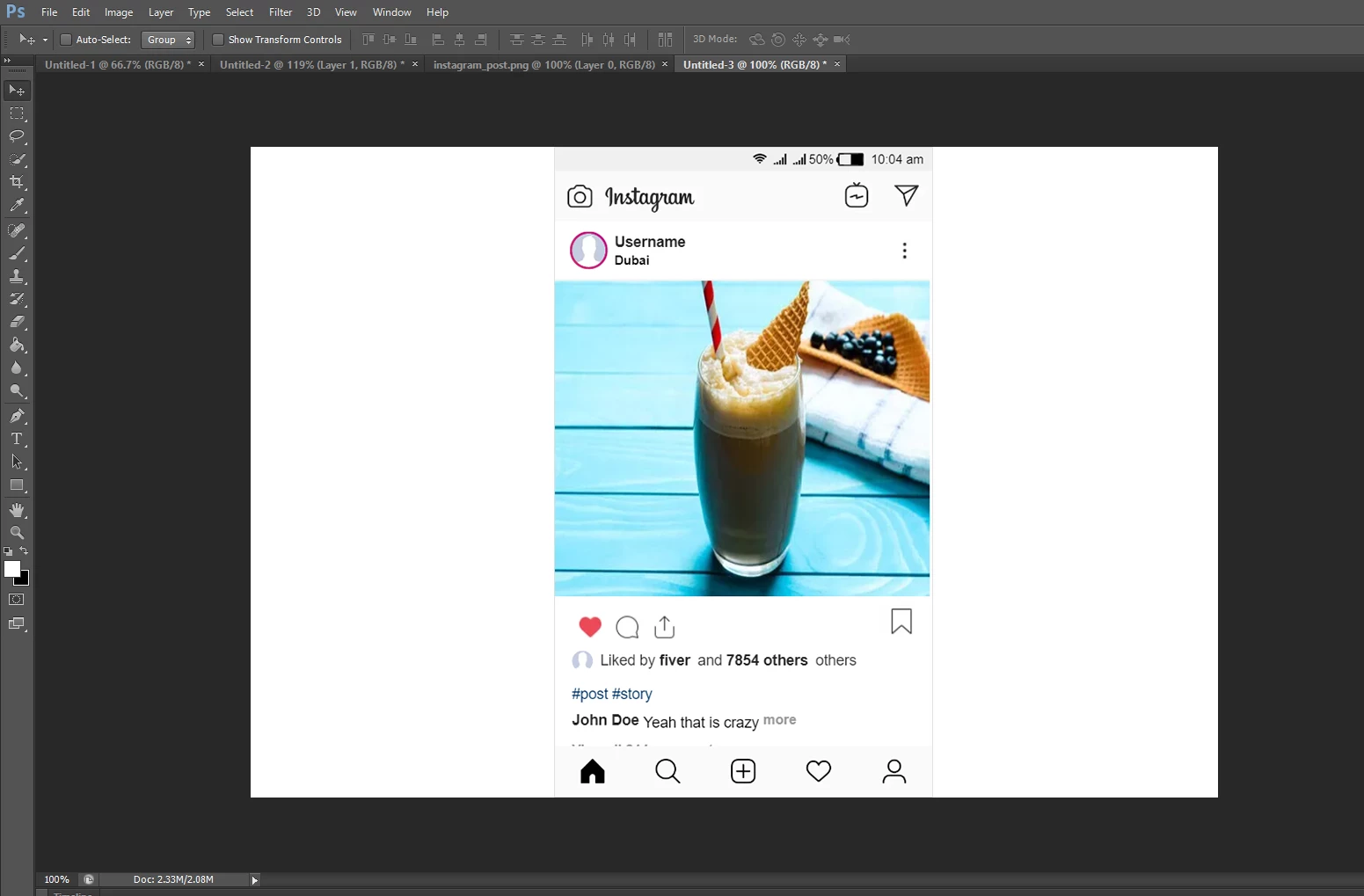
Task: Select the Rectangle shape tool
Action: 17,484
